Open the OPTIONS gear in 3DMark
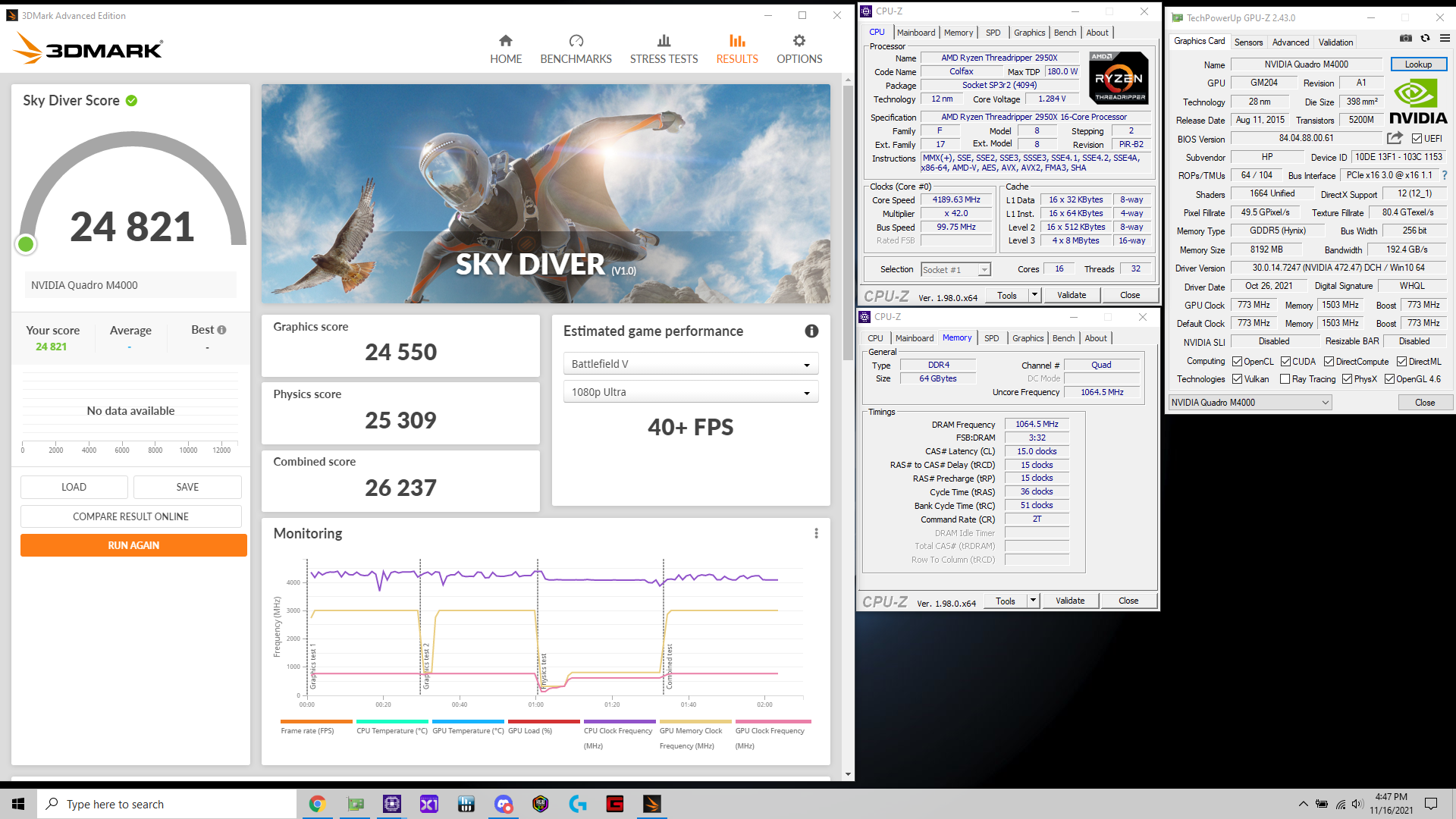 point(799,49)
